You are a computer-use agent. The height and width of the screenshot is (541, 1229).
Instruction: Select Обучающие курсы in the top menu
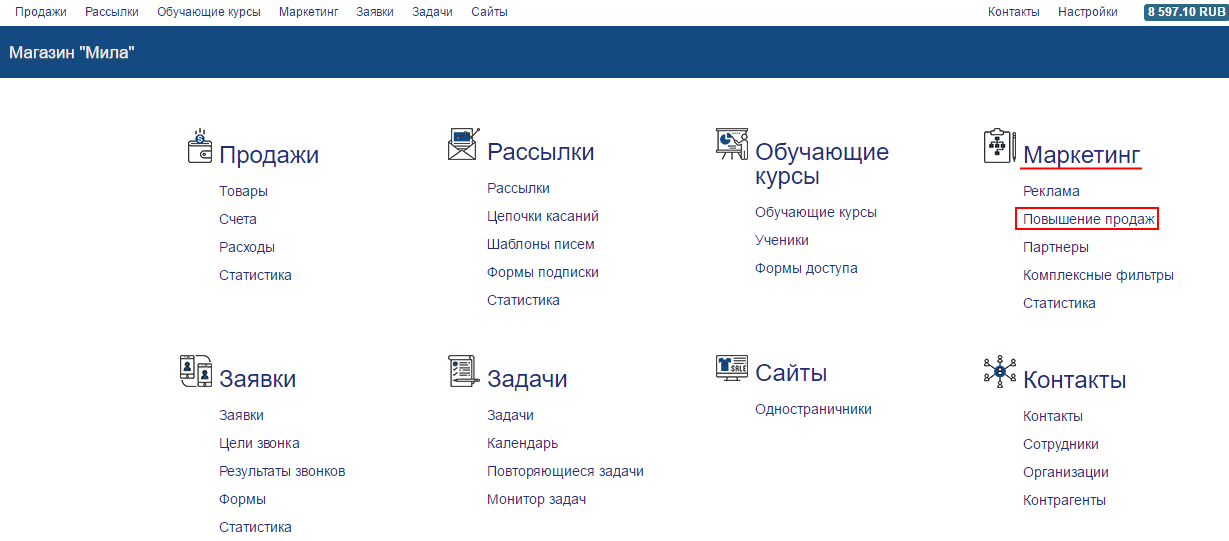click(x=209, y=12)
